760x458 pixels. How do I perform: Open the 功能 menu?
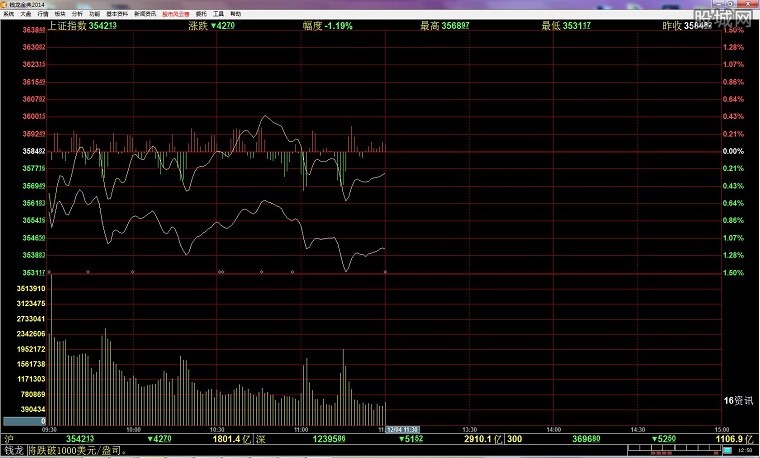click(x=93, y=15)
